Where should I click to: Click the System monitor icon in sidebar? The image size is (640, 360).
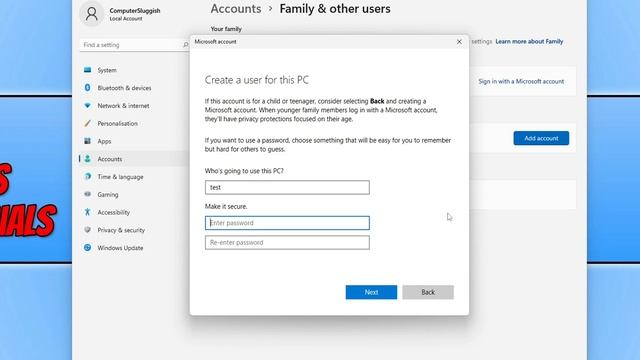tap(87, 70)
